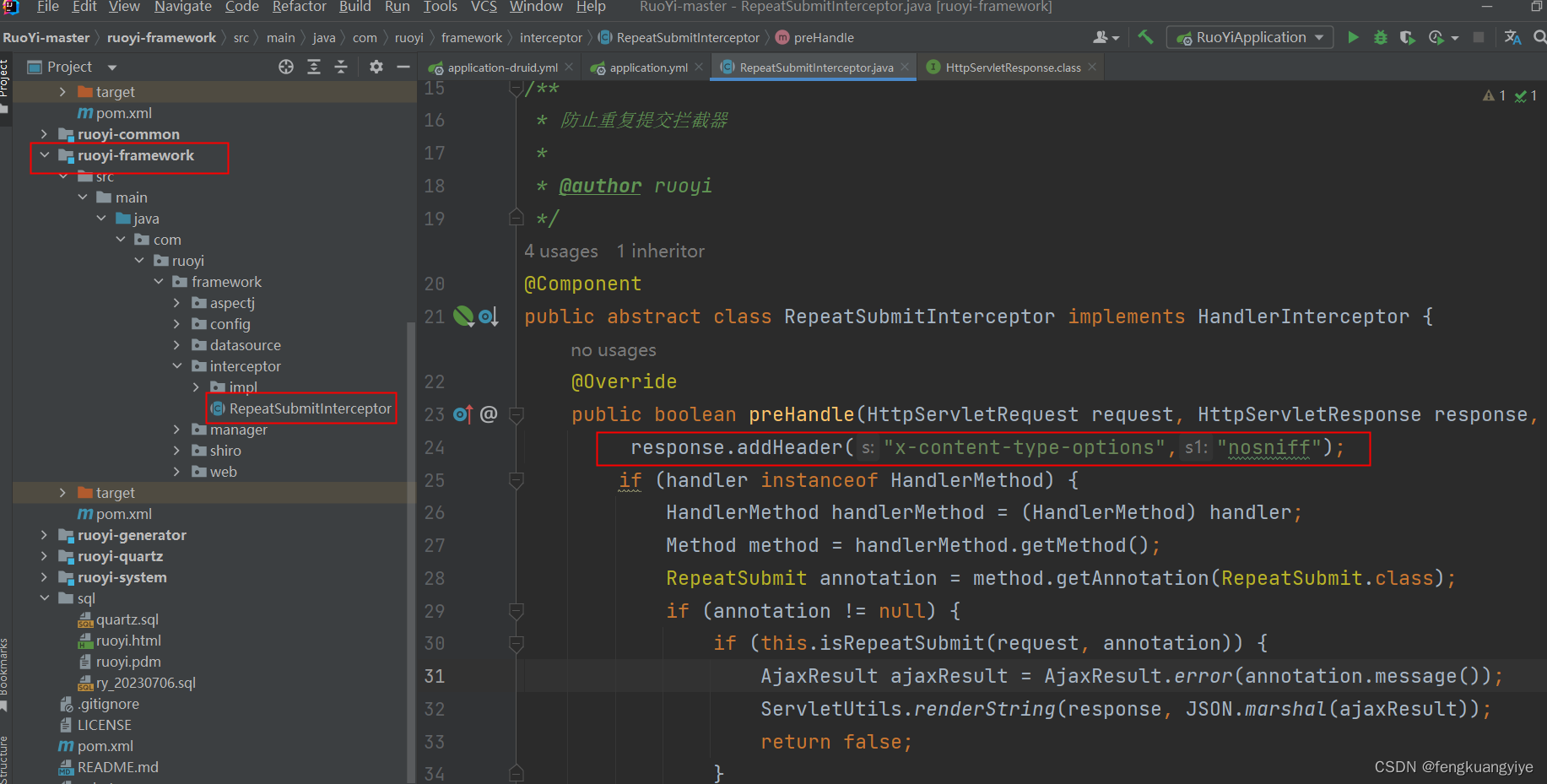Image resolution: width=1547 pixels, height=784 pixels.
Task: Open Project panel options gear icon
Action: pos(376,67)
